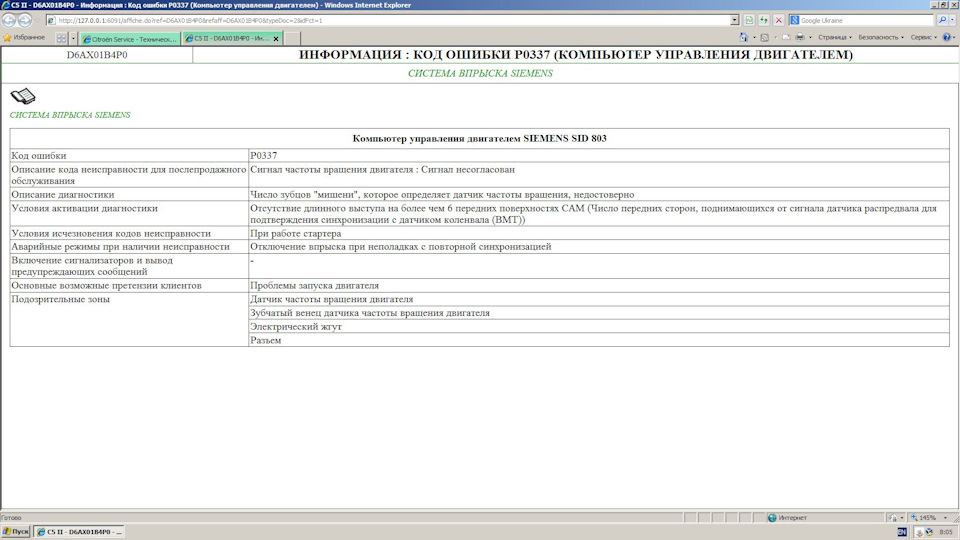Screen dimensions: 960x540
Task: Switch to the Citroën Service tab
Action: (130, 39)
